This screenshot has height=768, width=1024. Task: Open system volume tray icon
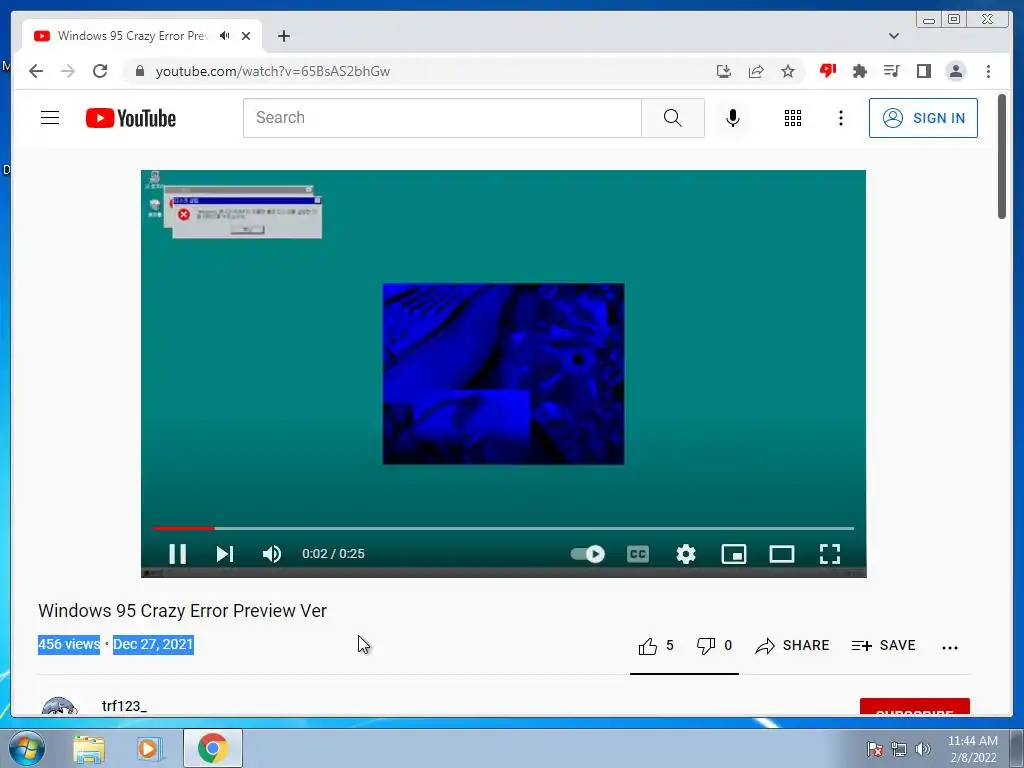coord(923,748)
